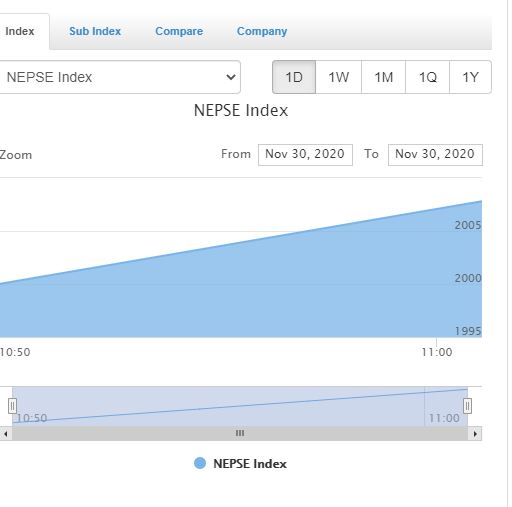
Task: Select the 1D range button
Action: (294, 77)
